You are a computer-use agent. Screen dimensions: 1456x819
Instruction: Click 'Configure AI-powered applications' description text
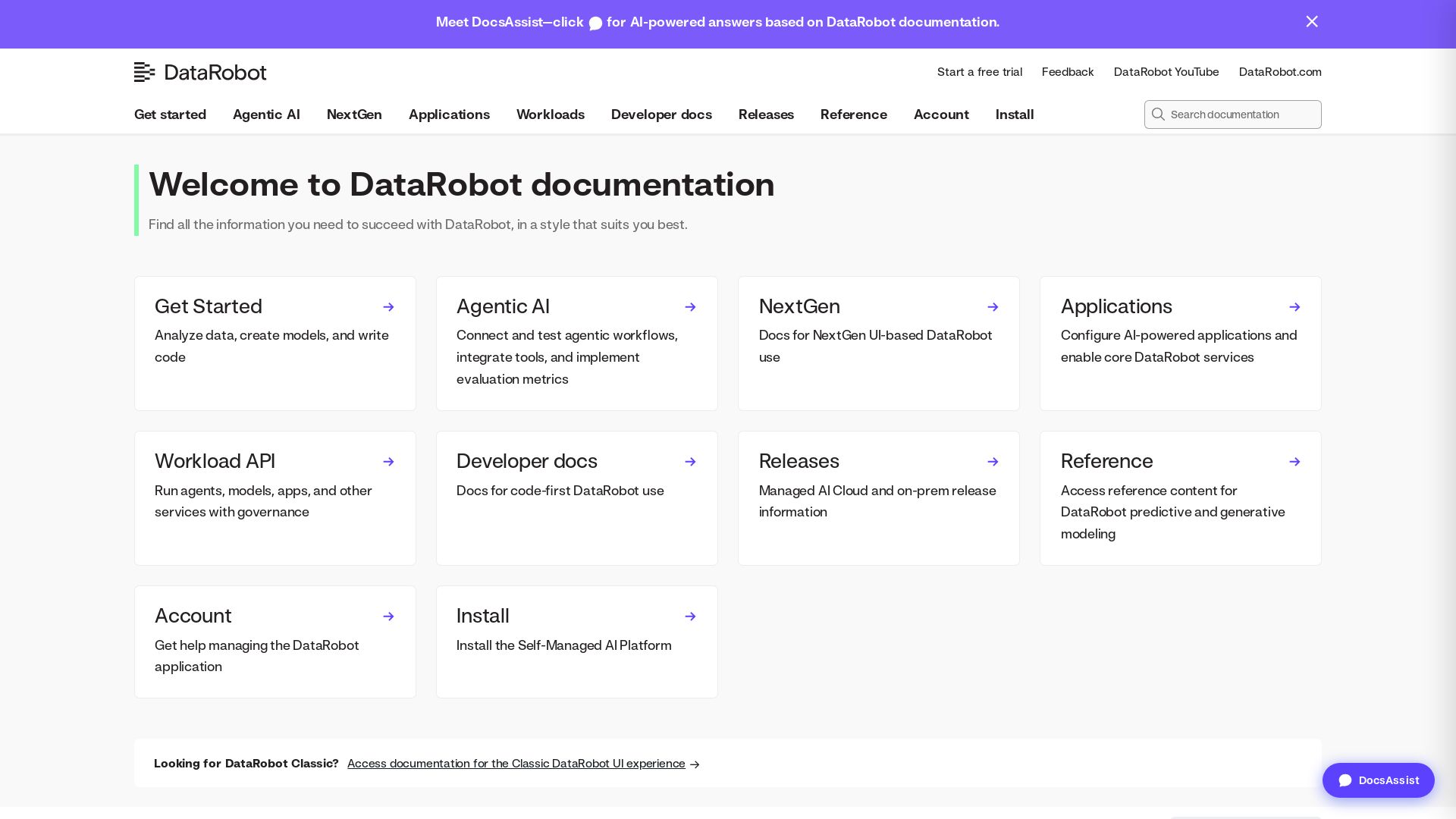click(x=1179, y=346)
